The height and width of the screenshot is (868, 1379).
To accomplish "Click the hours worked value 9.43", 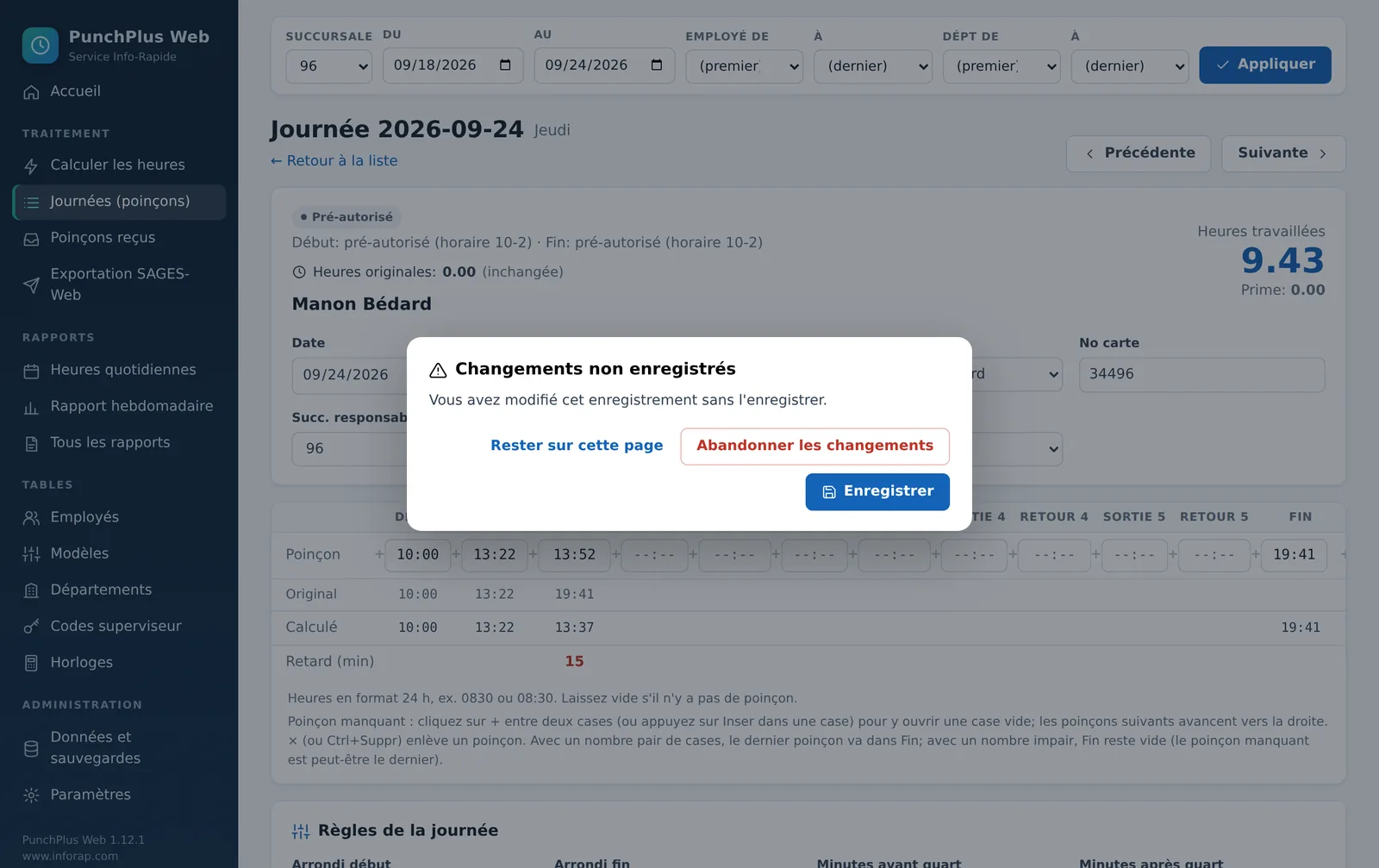I will pyautogui.click(x=1282, y=260).
